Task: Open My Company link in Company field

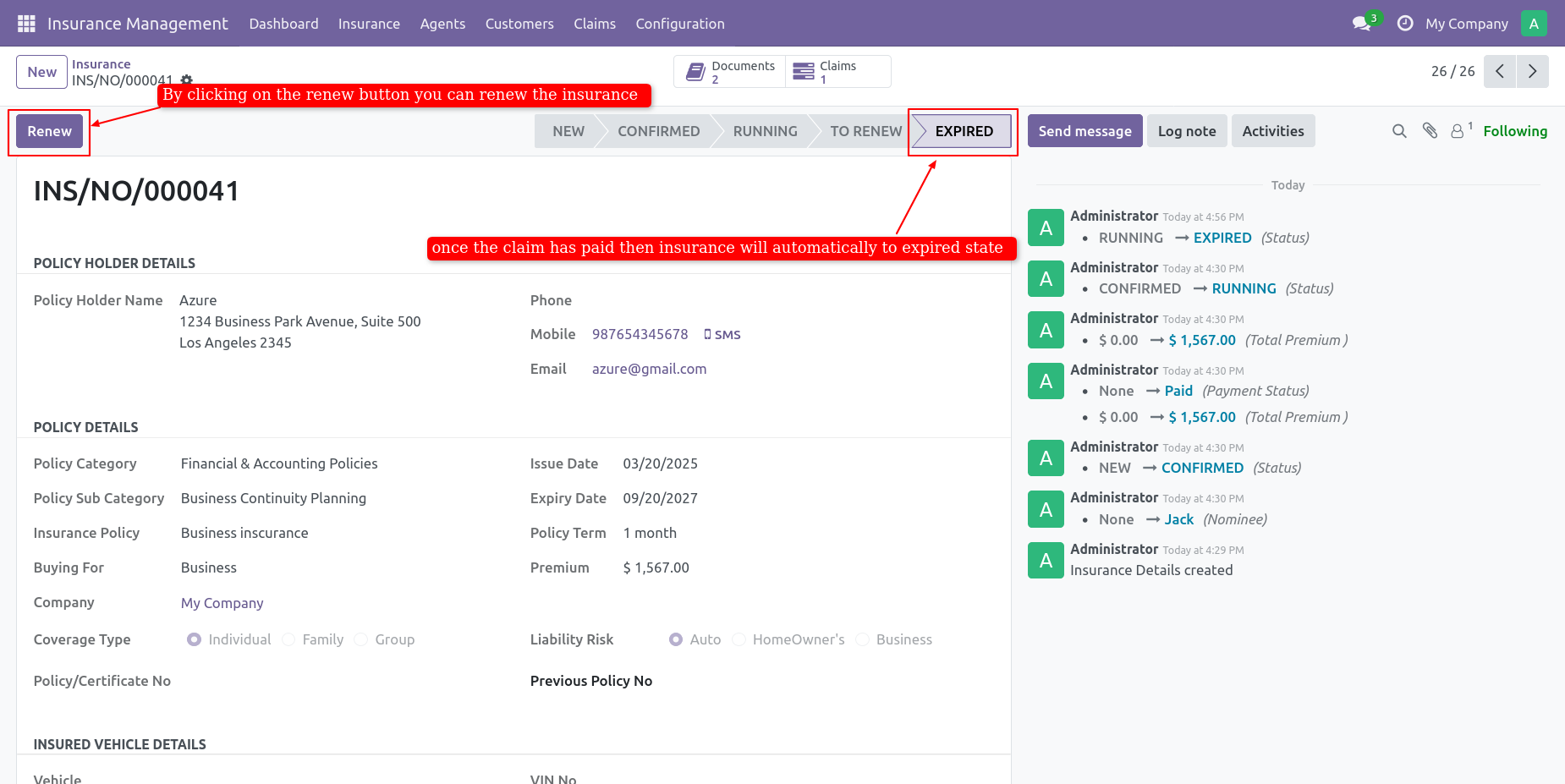Action: [222, 603]
